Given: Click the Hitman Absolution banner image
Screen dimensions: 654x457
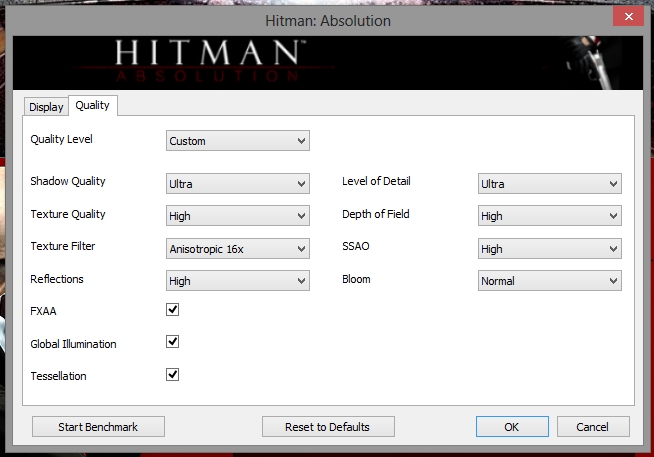Looking at the screenshot, I should 328,63.
